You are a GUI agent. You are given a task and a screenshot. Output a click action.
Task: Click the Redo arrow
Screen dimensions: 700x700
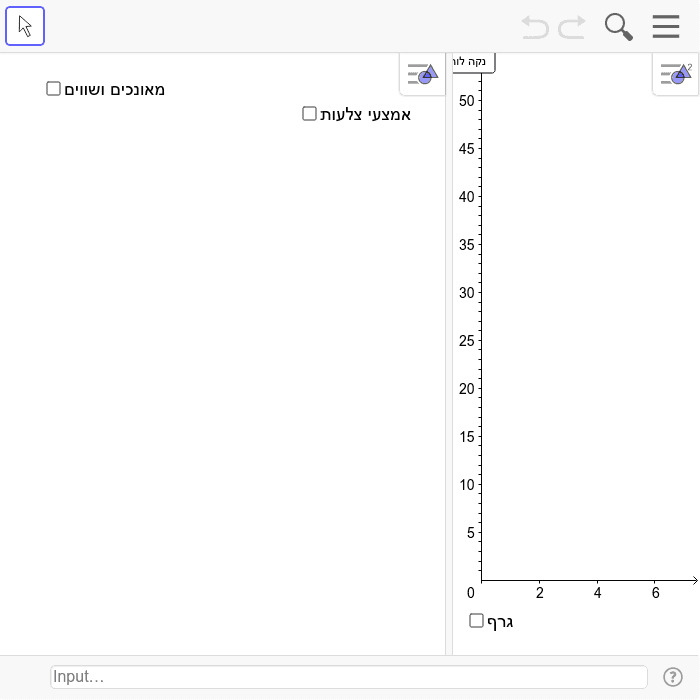click(572, 27)
